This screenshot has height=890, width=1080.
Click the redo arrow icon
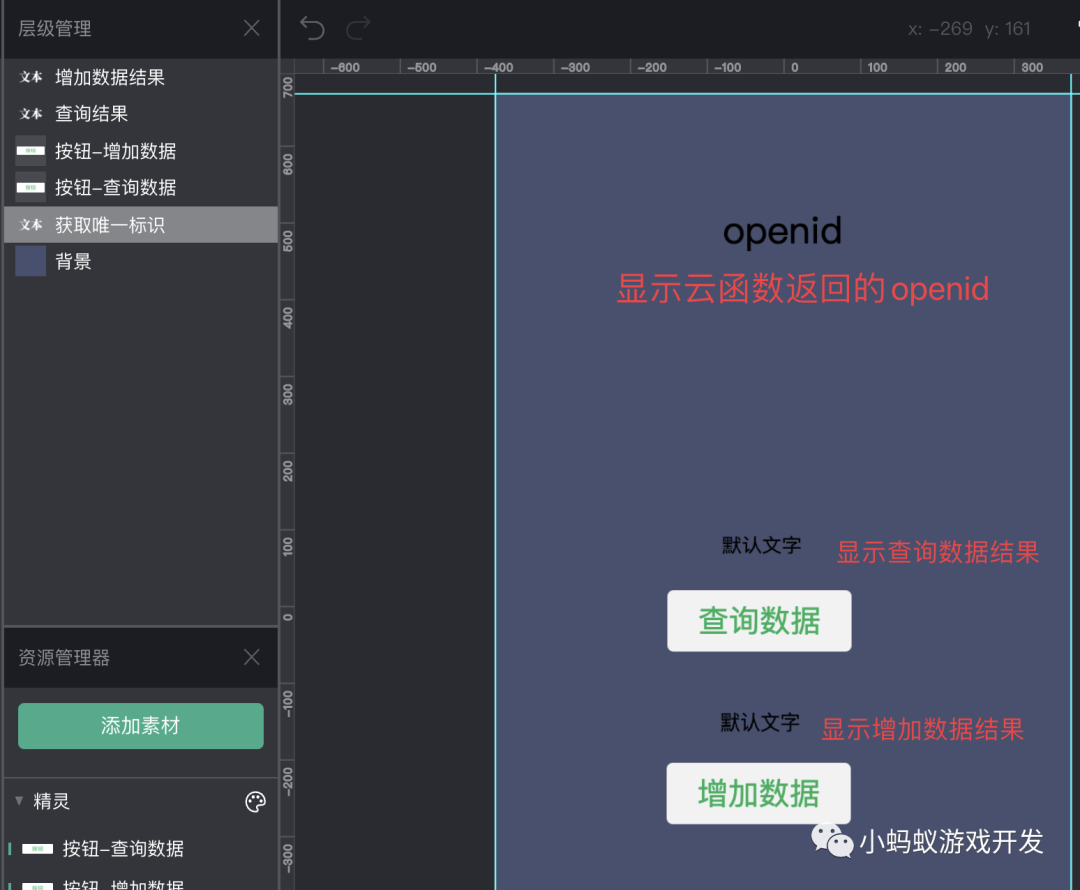358,28
